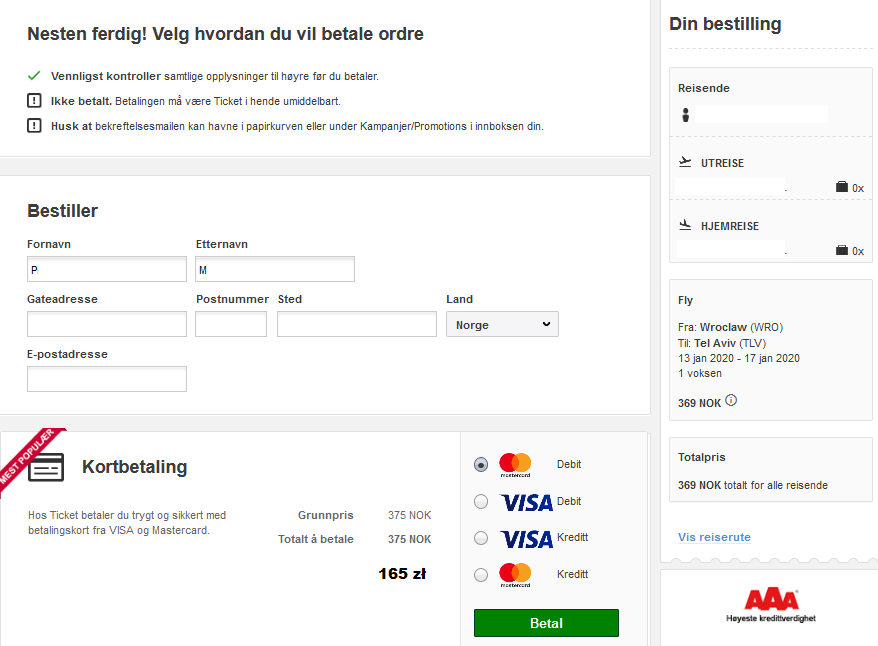Click into the Etternavn input field
The height and width of the screenshot is (646, 878).
[275, 269]
